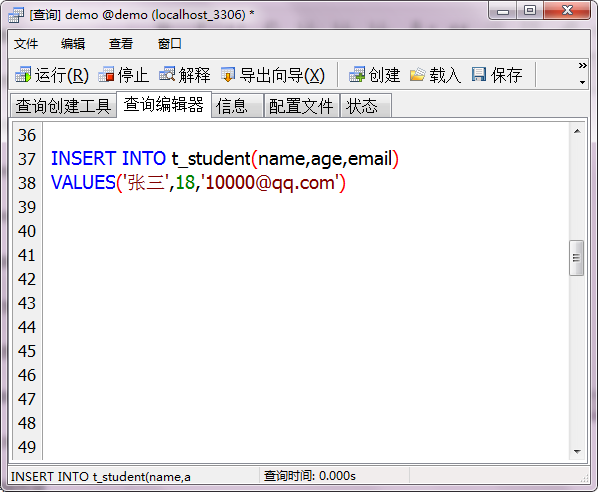The height and width of the screenshot is (492, 598).
Task: Click the scrollbar up arrow in the editor
Action: (x=577, y=131)
